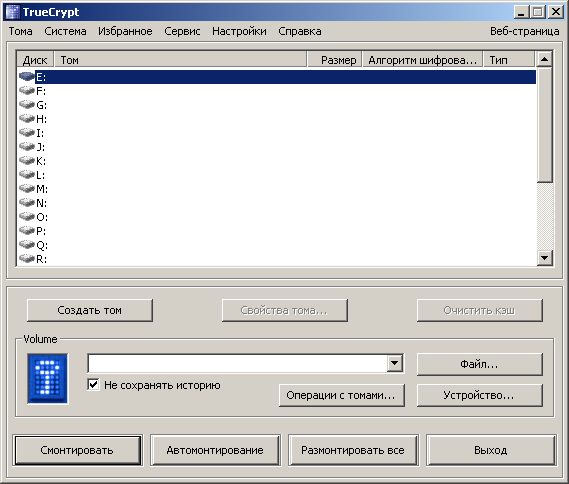Sort by the Диск column header
Image resolution: width=569 pixels, height=484 pixels.
(35, 60)
